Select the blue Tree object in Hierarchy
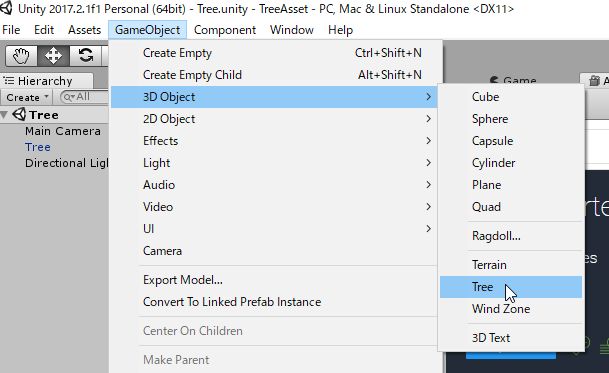 38,147
